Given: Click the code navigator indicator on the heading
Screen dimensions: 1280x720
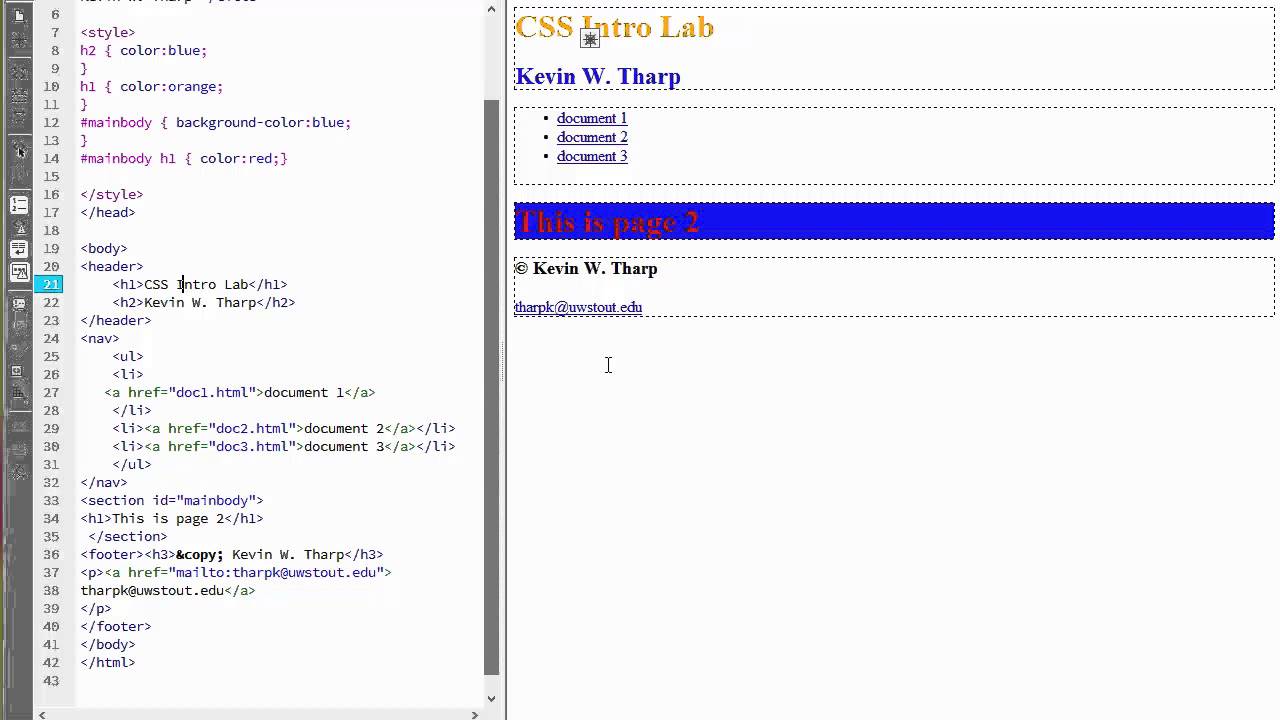Looking at the screenshot, I should click(x=590, y=39).
